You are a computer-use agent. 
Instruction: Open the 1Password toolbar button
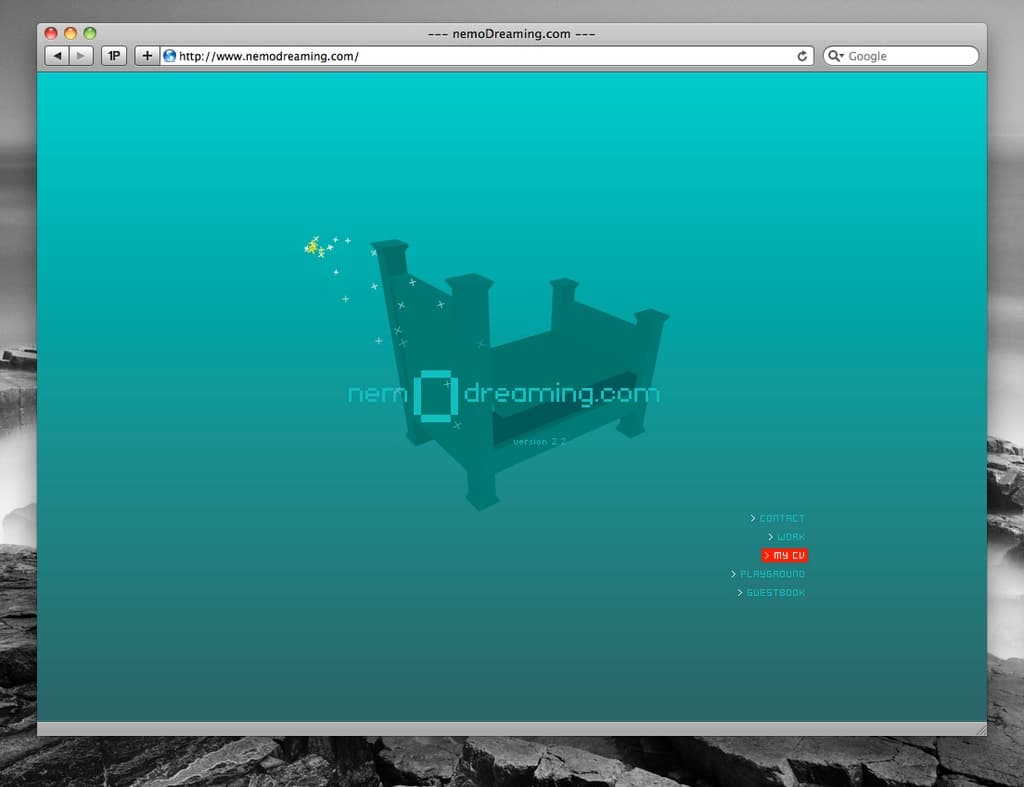pyautogui.click(x=114, y=56)
